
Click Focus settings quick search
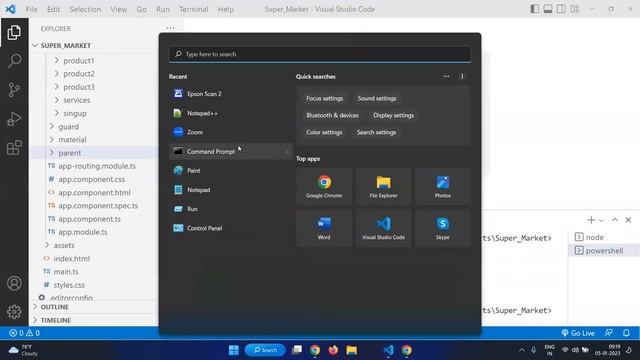coord(324,98)
